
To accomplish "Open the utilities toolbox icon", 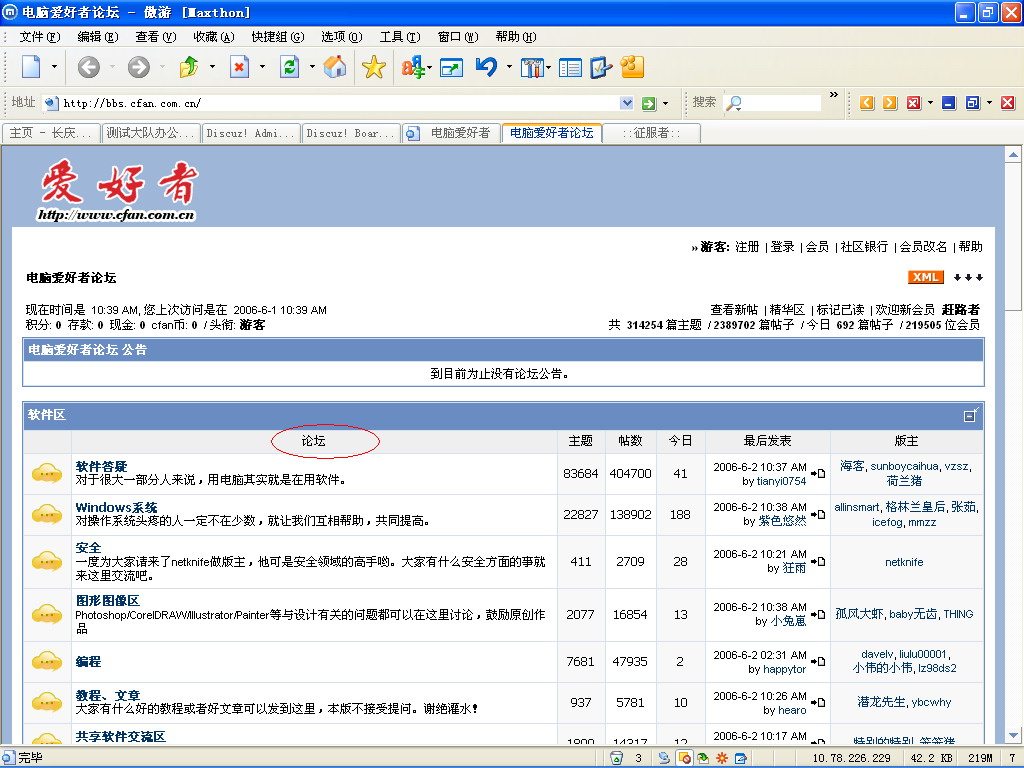I will coord(534,67).
